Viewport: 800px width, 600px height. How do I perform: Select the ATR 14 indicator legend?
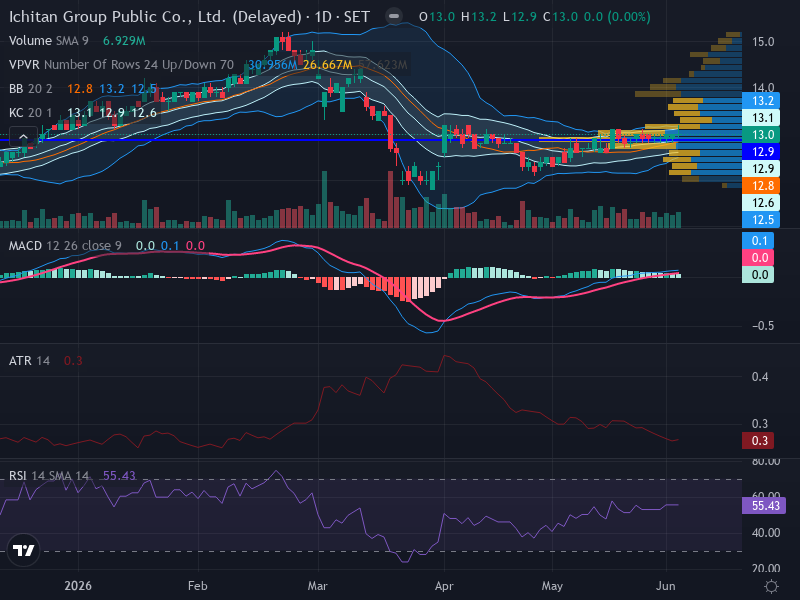click(x=30, y=361)
